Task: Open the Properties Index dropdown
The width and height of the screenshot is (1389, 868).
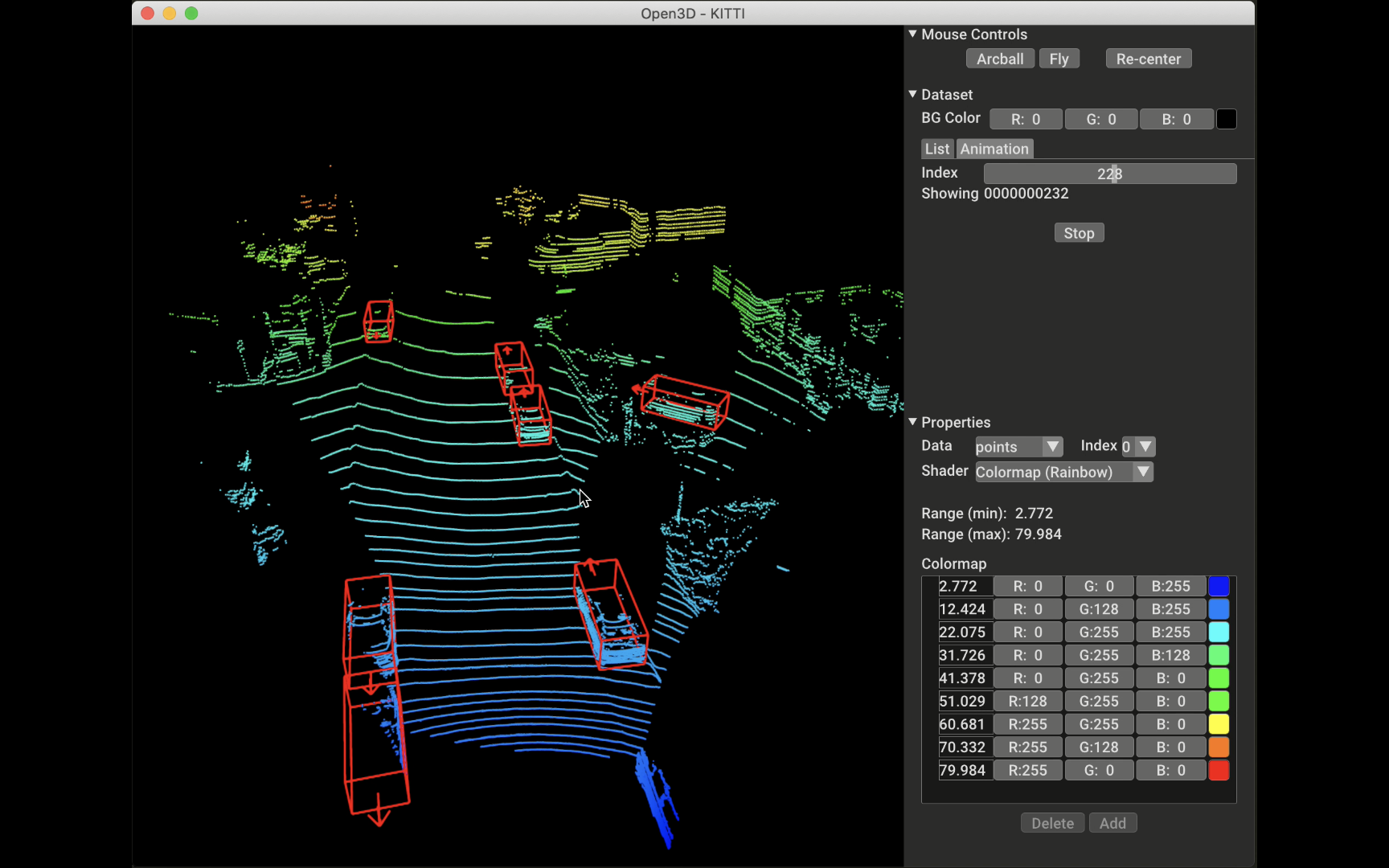Action: [1138, 447]
